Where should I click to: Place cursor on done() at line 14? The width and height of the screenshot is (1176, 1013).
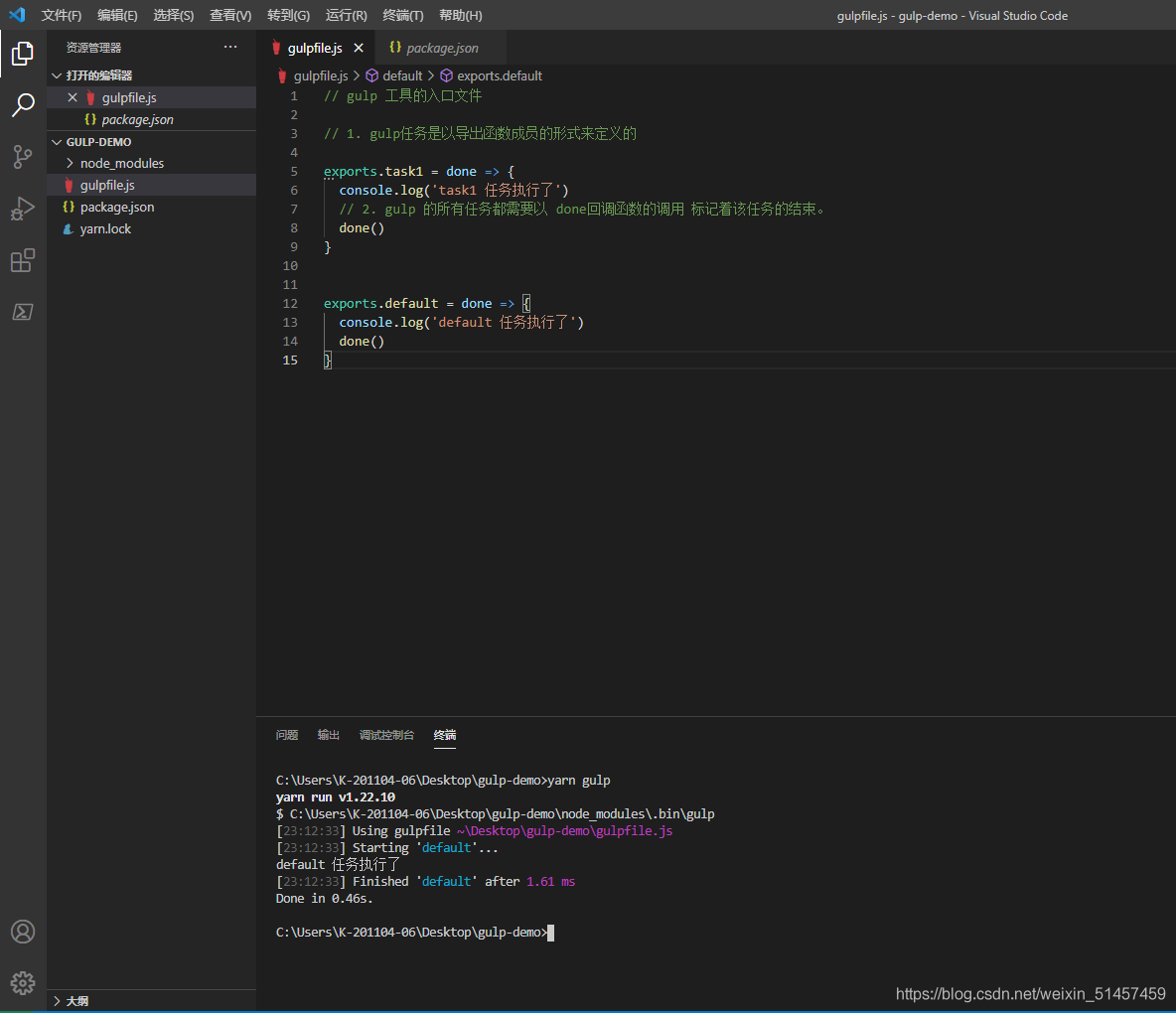tap(362, 341)
